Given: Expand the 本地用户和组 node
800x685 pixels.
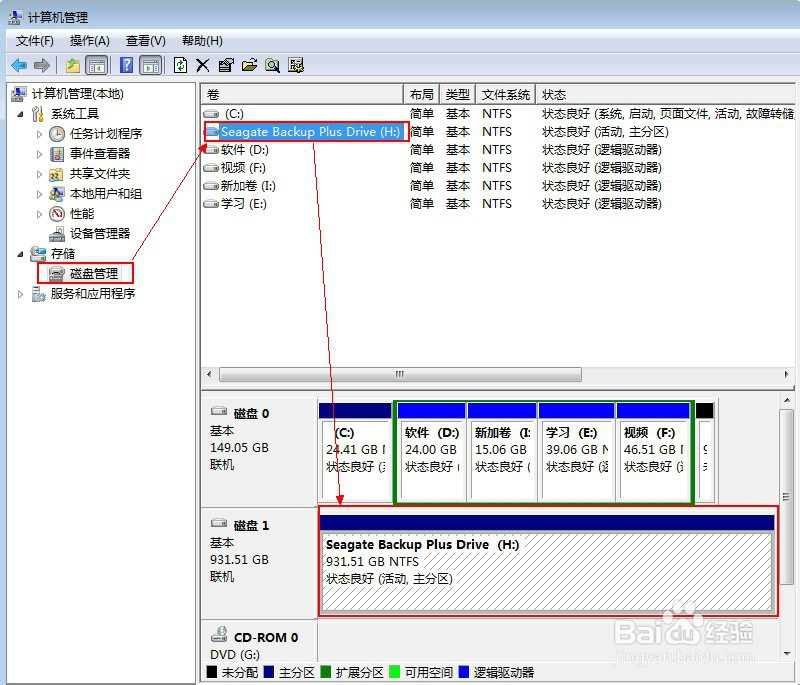Looking at the screenshot, I should [39, 194].
